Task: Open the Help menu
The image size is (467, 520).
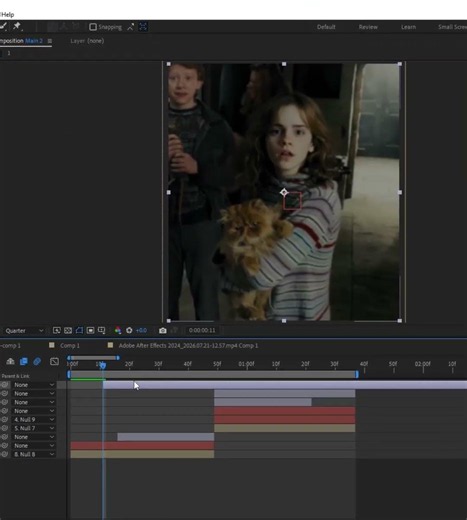Action: point(7,15)
